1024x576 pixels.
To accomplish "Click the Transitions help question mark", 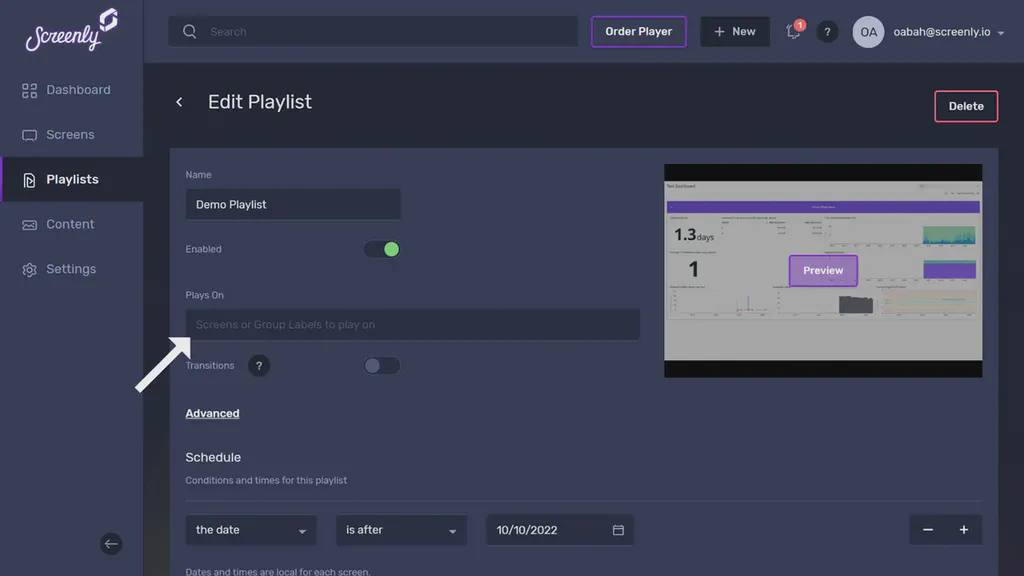I will coord(259,365).
